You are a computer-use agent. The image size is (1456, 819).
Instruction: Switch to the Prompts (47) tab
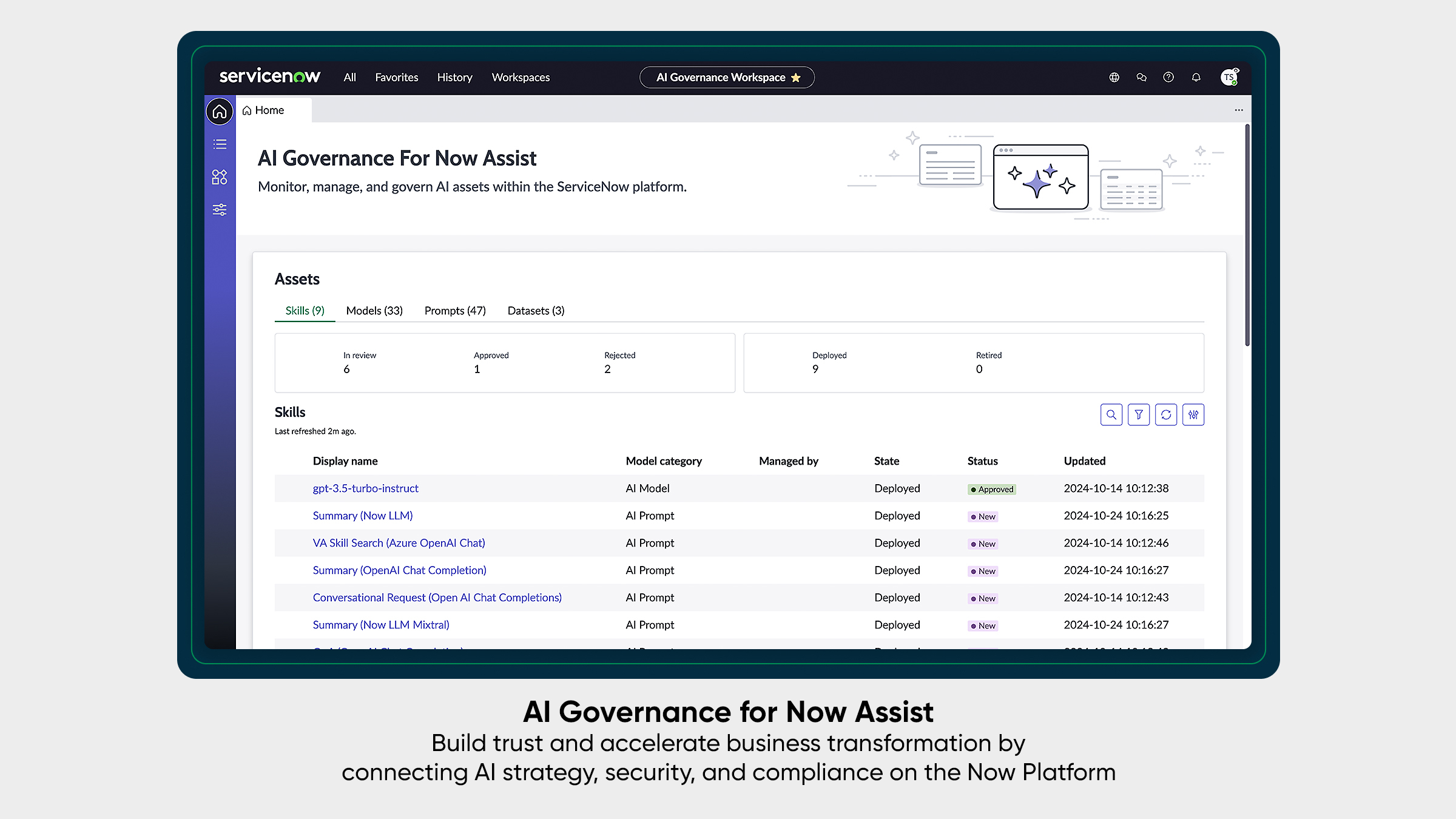(x=454, y=310)
